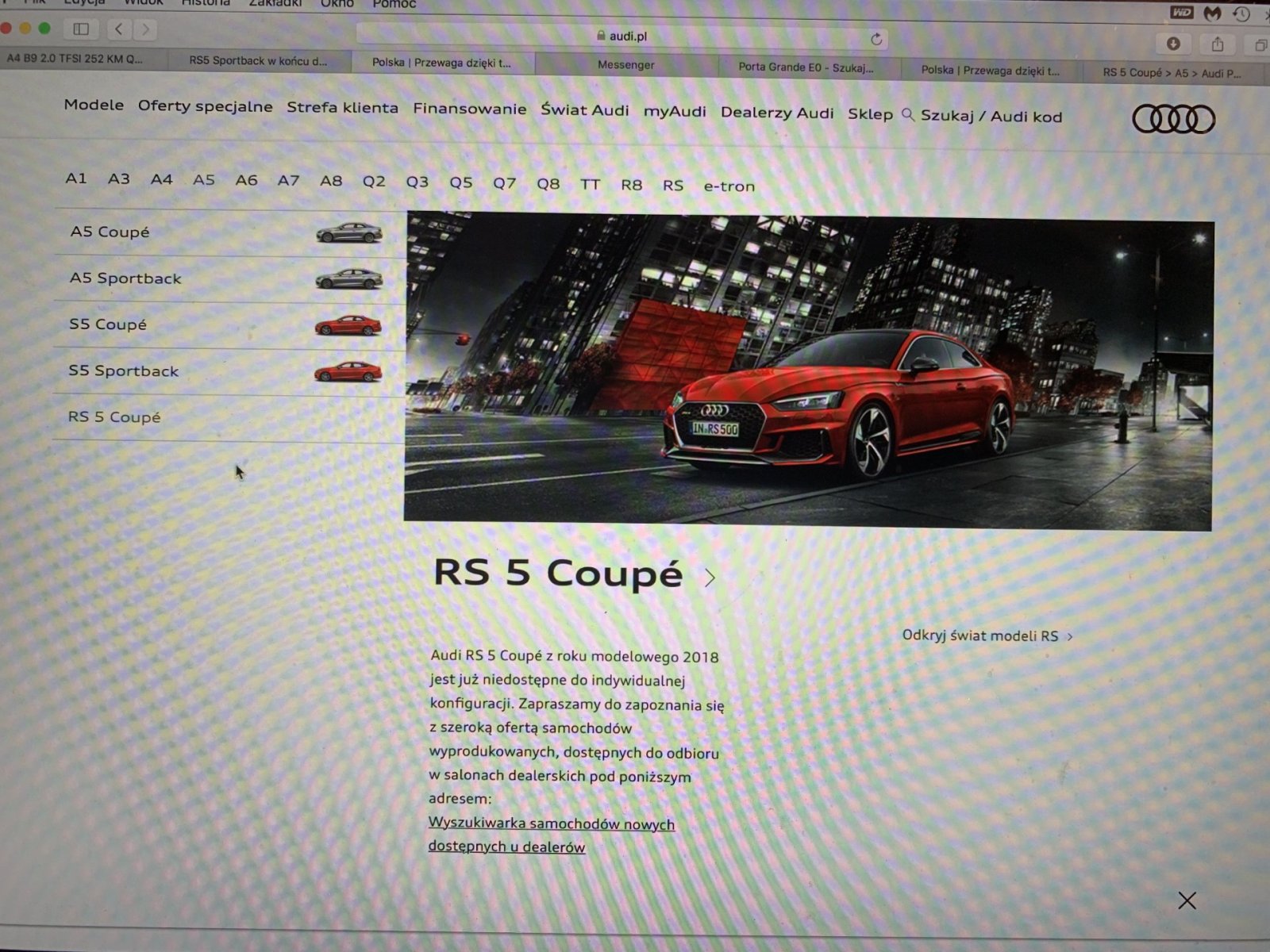The height and width of the screenshot is (952, 1270).
Task: Toggle the Safari sidebar button
Action: (81, 29)
